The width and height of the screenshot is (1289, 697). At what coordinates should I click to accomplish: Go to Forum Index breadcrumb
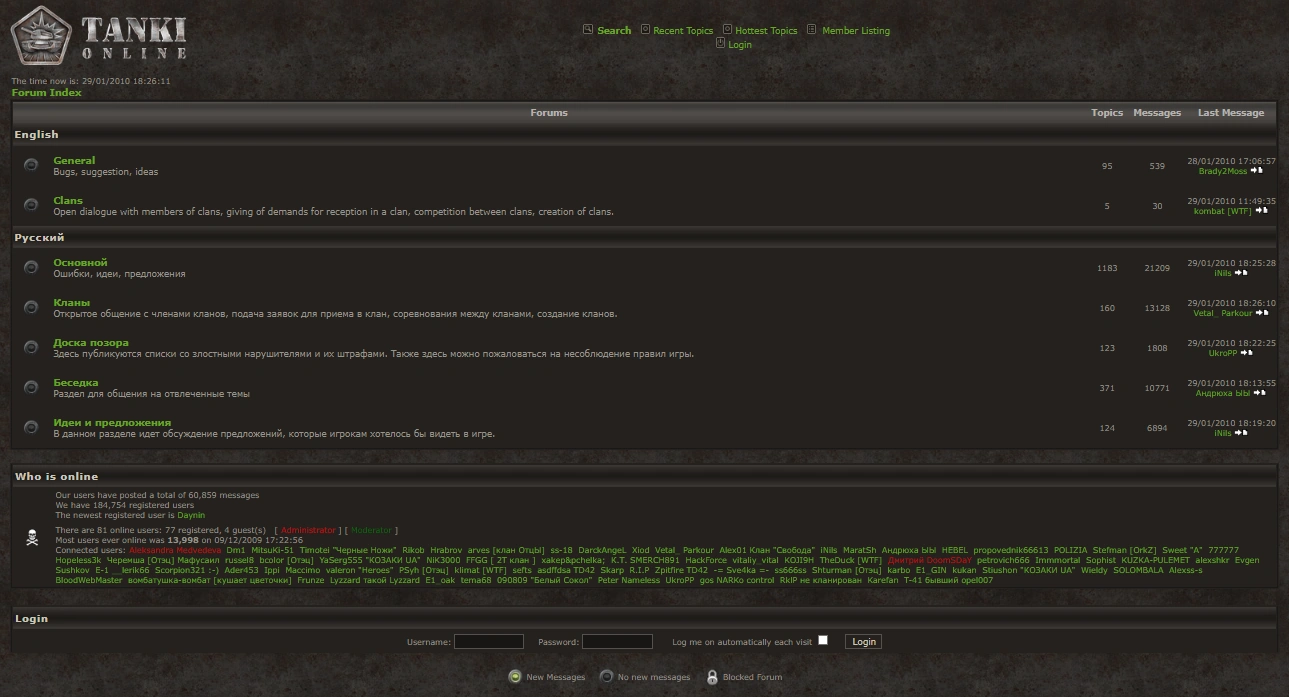tap(47, 93)
